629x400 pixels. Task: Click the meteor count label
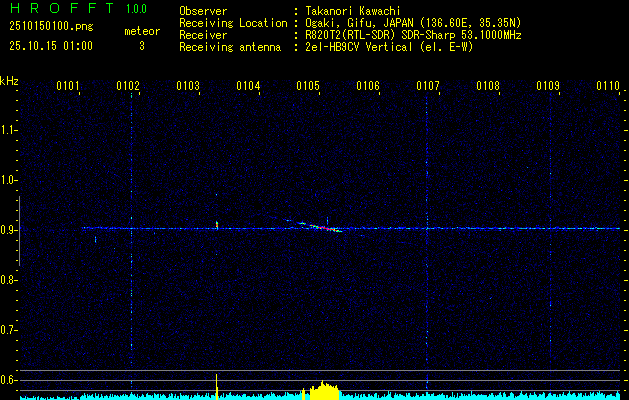tap(142, 31)
